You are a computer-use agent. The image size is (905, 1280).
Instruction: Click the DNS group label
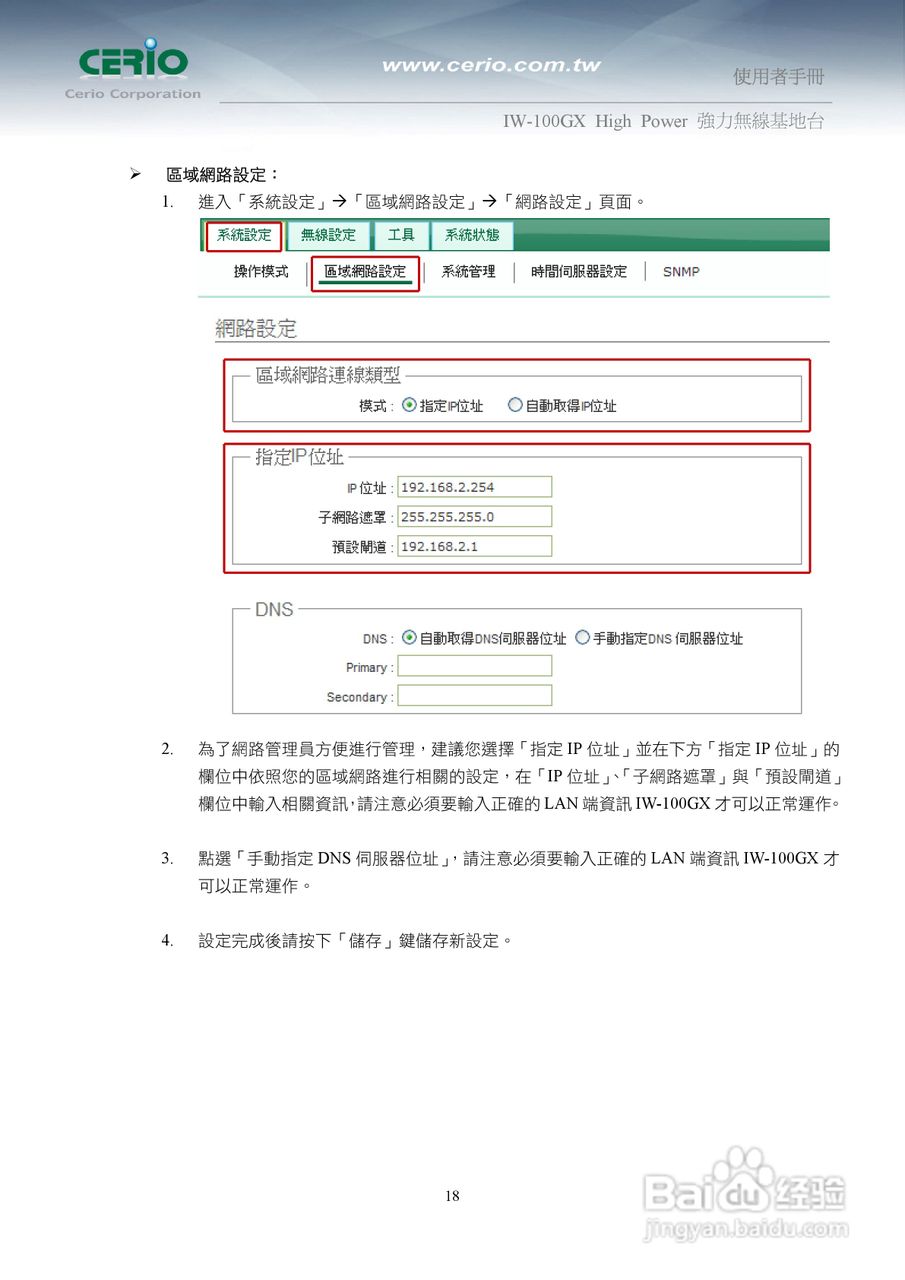(x=274, y=609)
